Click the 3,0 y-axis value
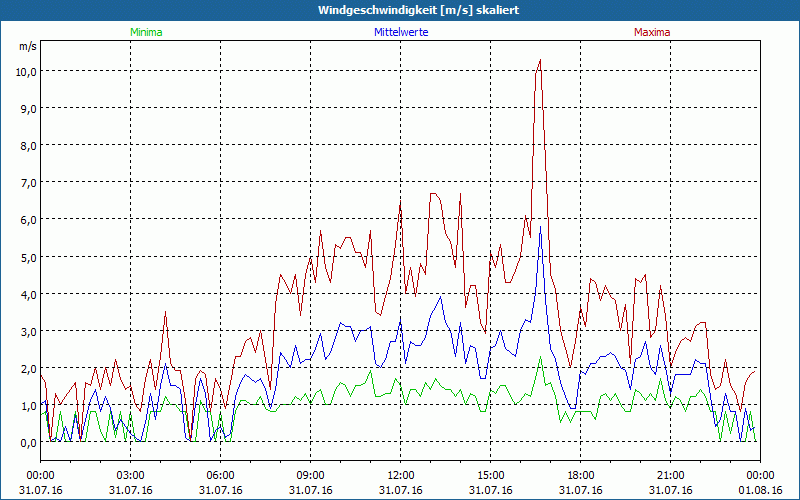This screenshot has height=500, width=800. [x=29, y=332]
